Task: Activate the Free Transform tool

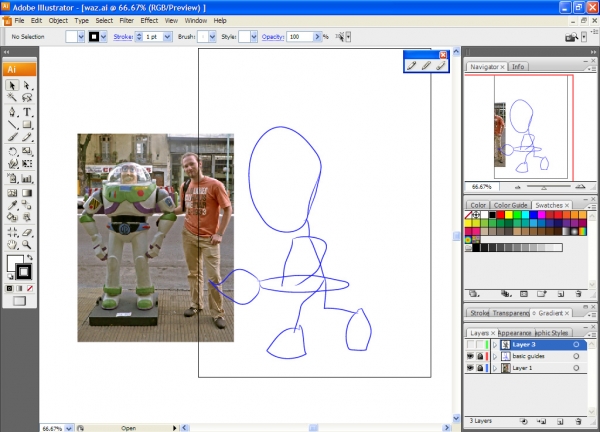Action: [26, 164]
